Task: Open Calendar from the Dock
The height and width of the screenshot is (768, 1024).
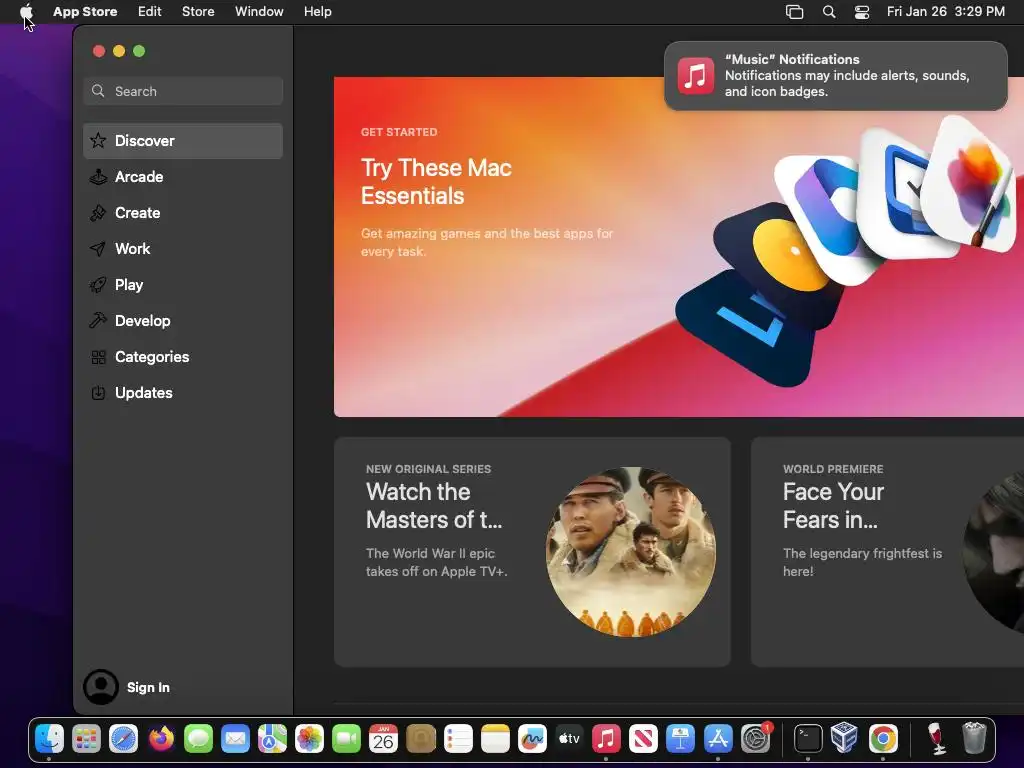Action: pyautogui.click(x=383, y=739)
